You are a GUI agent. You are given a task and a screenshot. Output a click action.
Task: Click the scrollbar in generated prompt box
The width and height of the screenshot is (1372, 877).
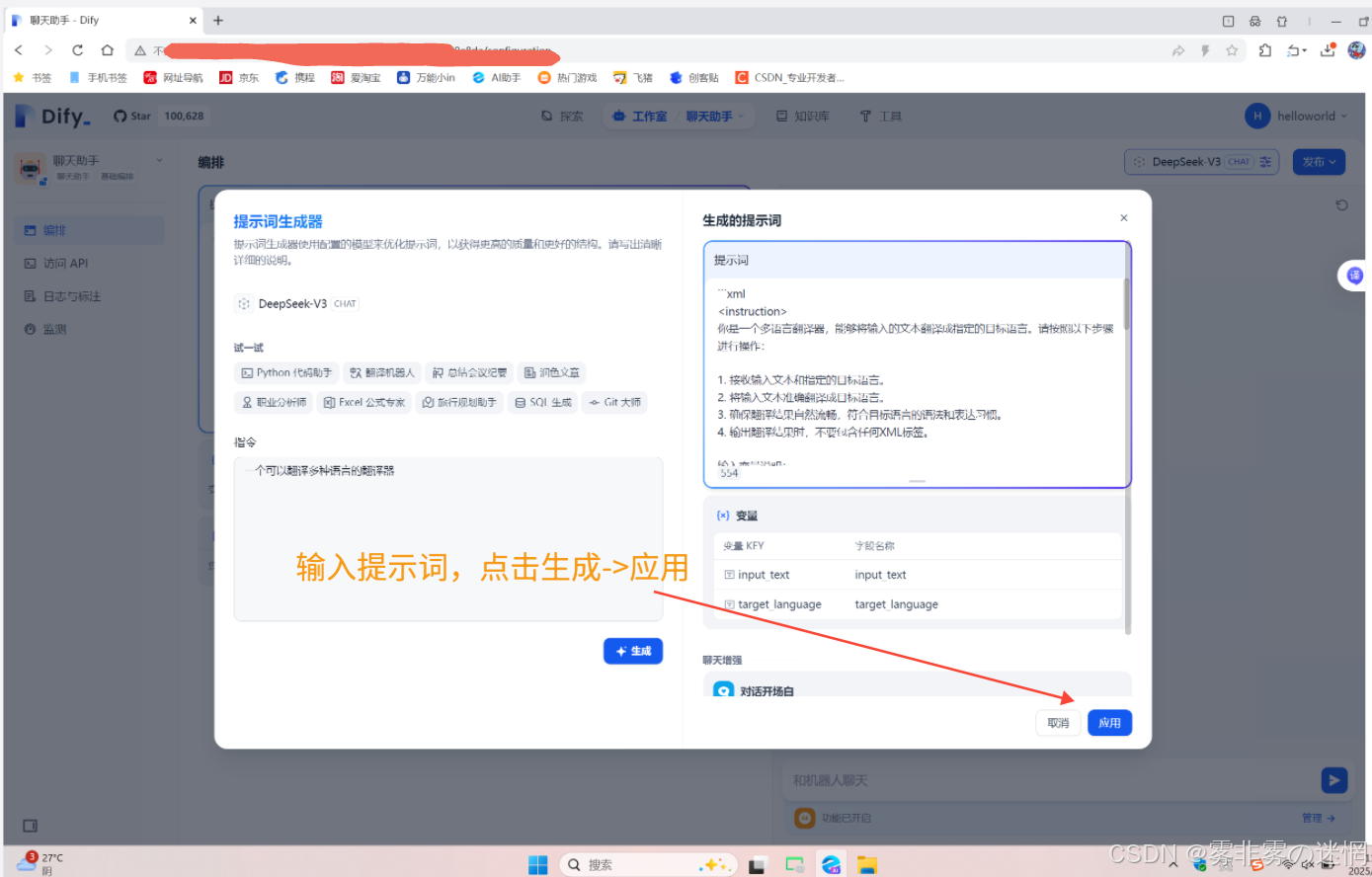tap(1127, 304)
